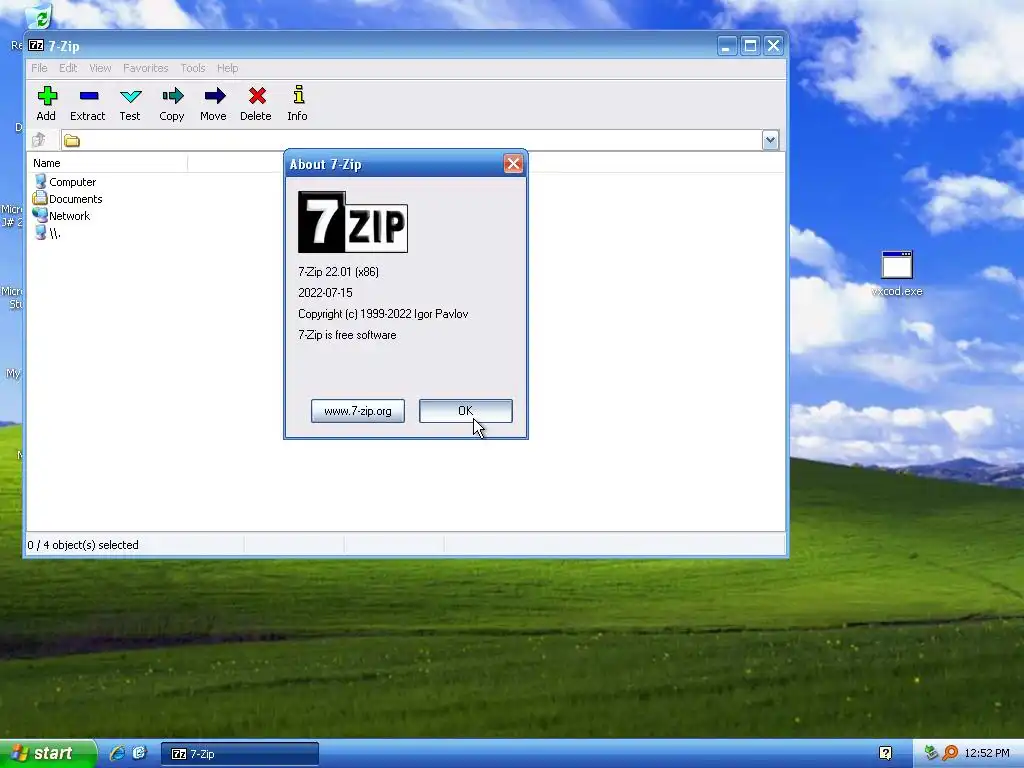This screenshot has height=768, width=1024.
Task: Click the '0 / 4 object(s) selected' status
Action: click(83, 545)
